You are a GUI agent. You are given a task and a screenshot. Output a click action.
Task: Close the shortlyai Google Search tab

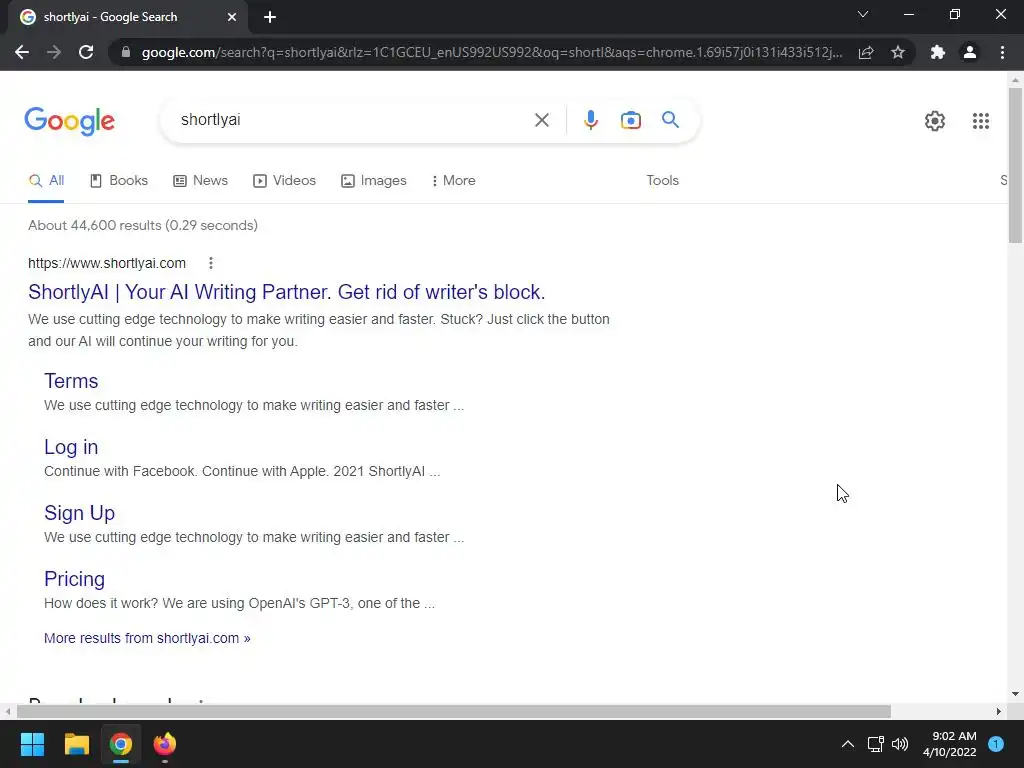[232, 17]
